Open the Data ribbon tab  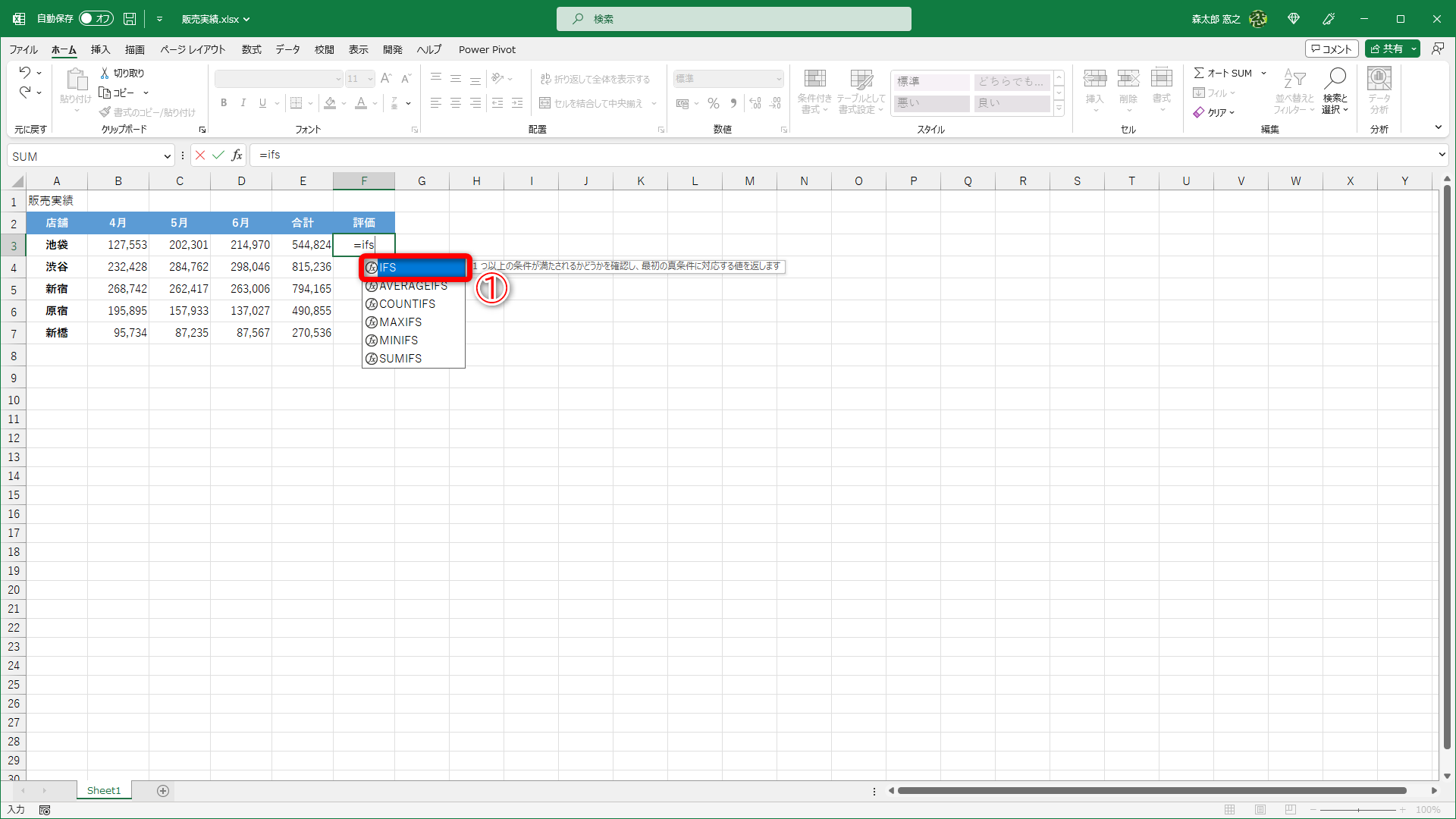pos(287,49)
